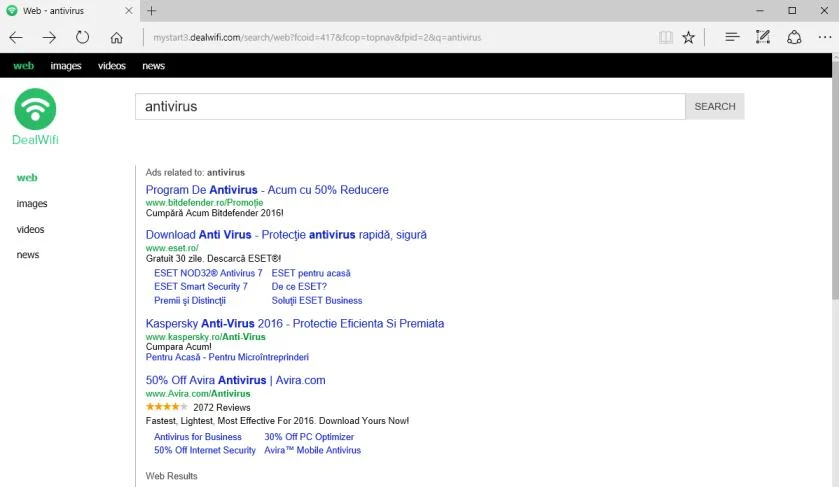
Task: Switch to videos in top black bar
Action: click(111, 66)
